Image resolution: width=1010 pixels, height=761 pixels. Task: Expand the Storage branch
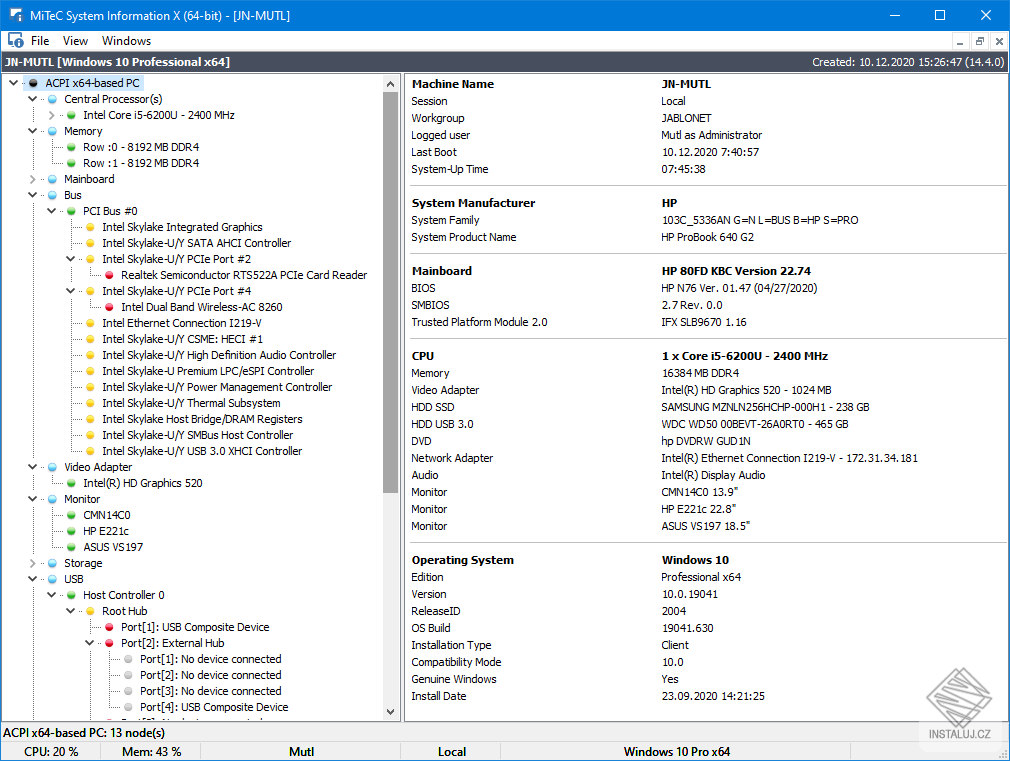coord(33,563)
